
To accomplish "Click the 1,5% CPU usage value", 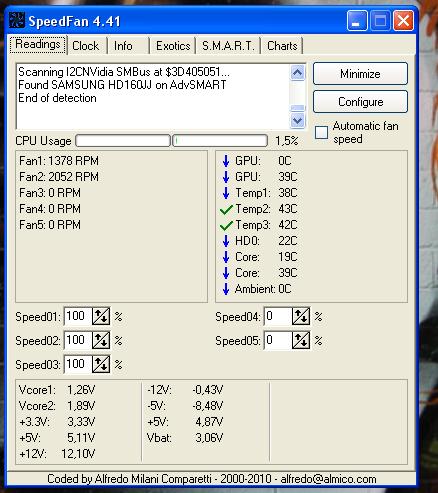I will coord(286,141).
